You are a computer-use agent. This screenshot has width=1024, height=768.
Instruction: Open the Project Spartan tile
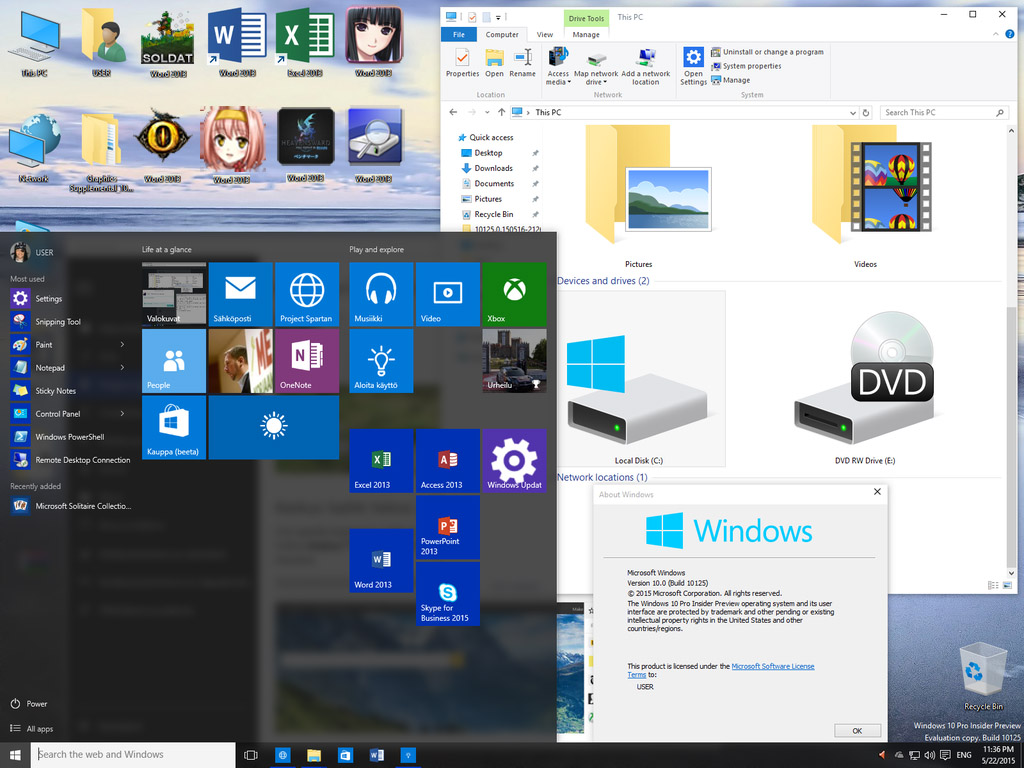click(307, 294)
